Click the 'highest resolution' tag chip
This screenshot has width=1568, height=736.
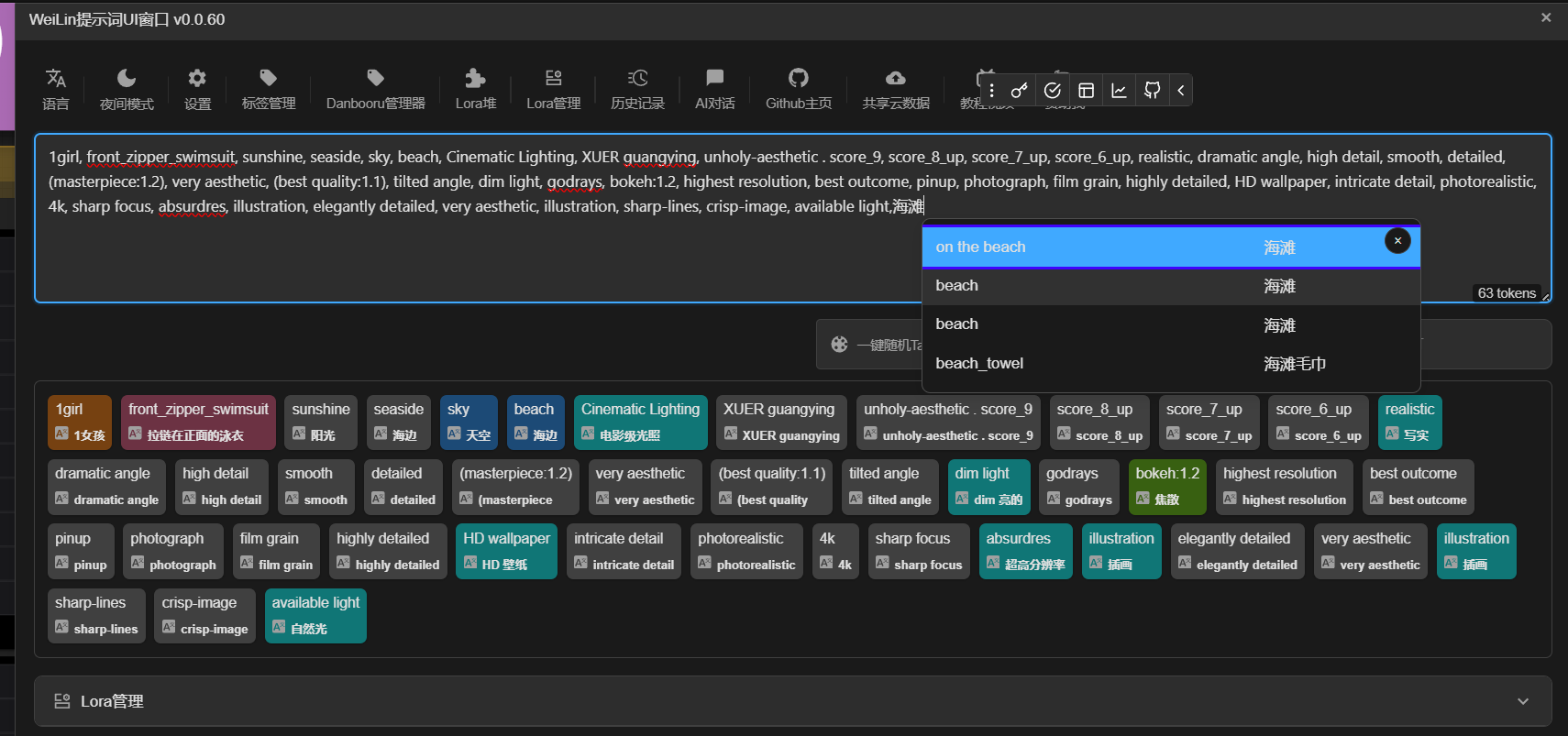[x=1285, y=487]
